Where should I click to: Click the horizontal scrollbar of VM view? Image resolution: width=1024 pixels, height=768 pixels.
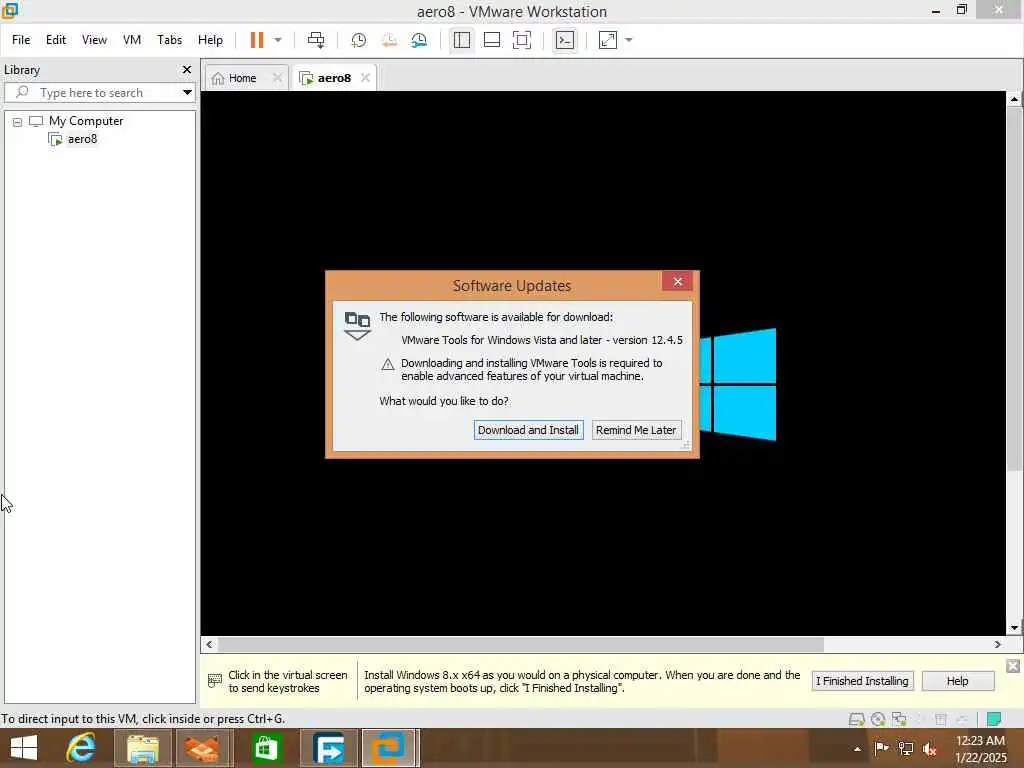pyautogui.click(x=521, y=645)
